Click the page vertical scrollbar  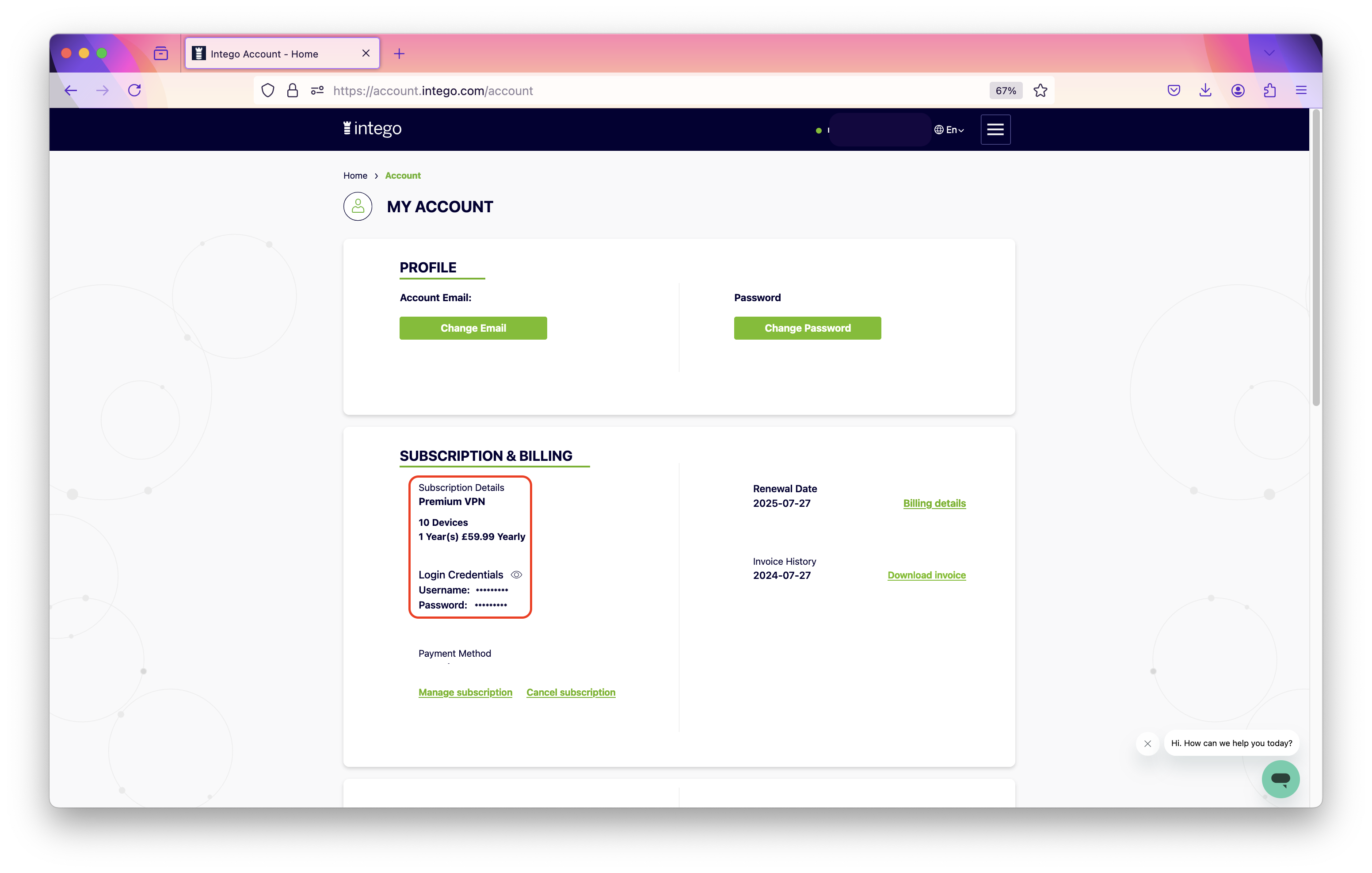1315,257
